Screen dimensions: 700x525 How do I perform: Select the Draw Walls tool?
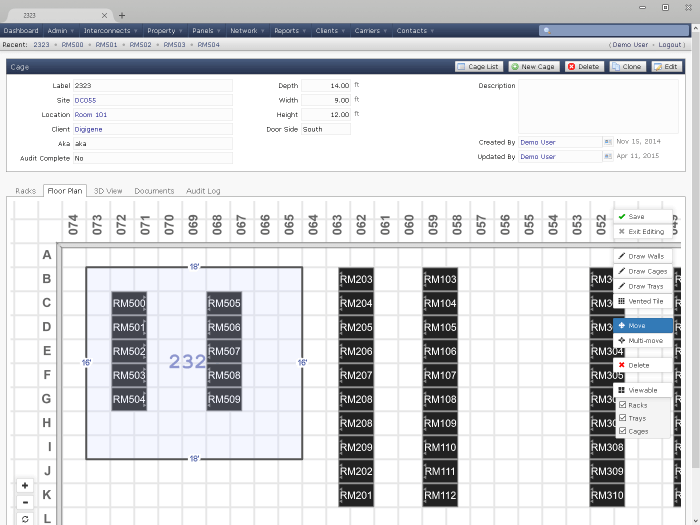[x=643, y=257]
